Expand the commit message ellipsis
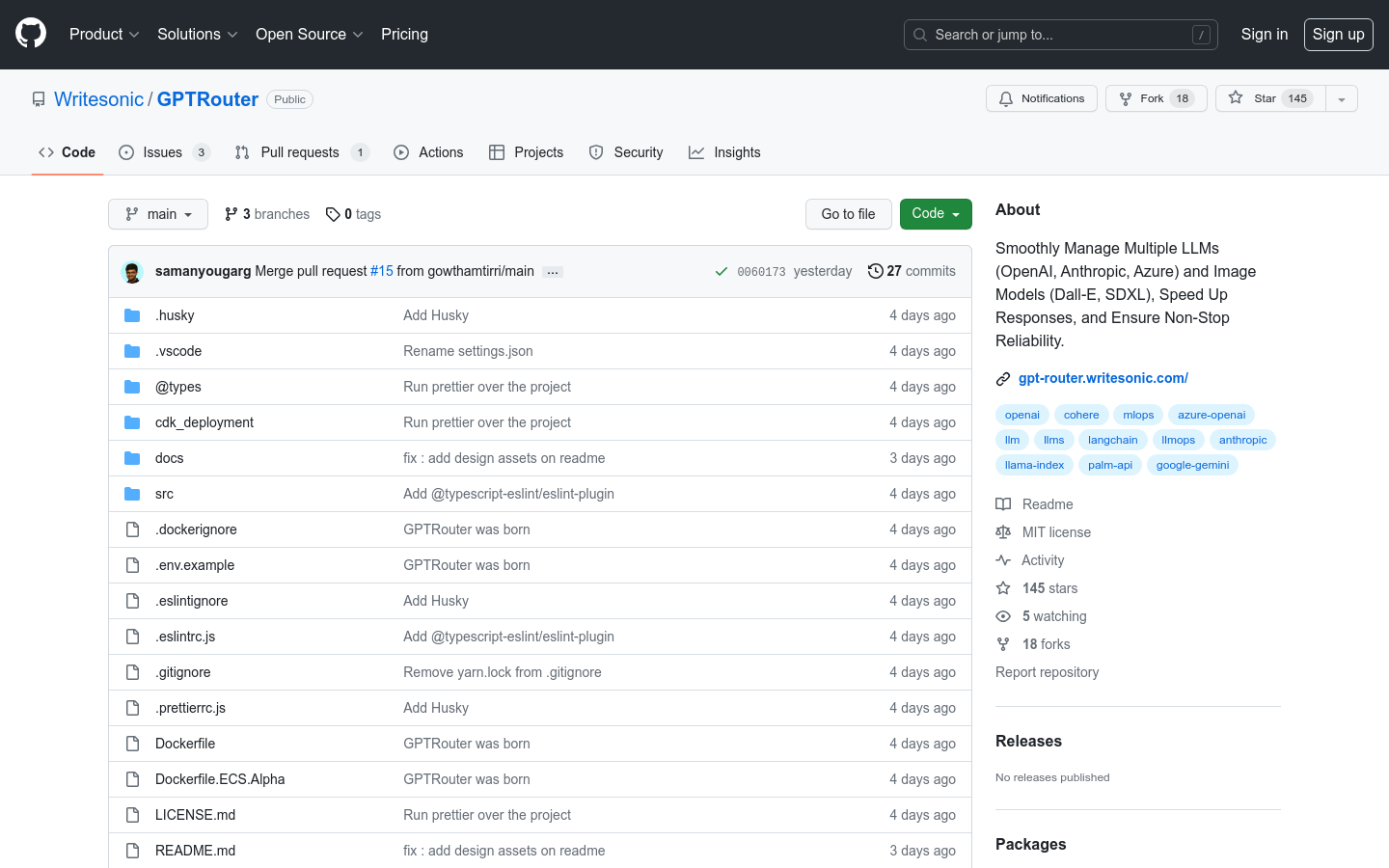Viewport: 1389px width, 868px height. (553, 272)
